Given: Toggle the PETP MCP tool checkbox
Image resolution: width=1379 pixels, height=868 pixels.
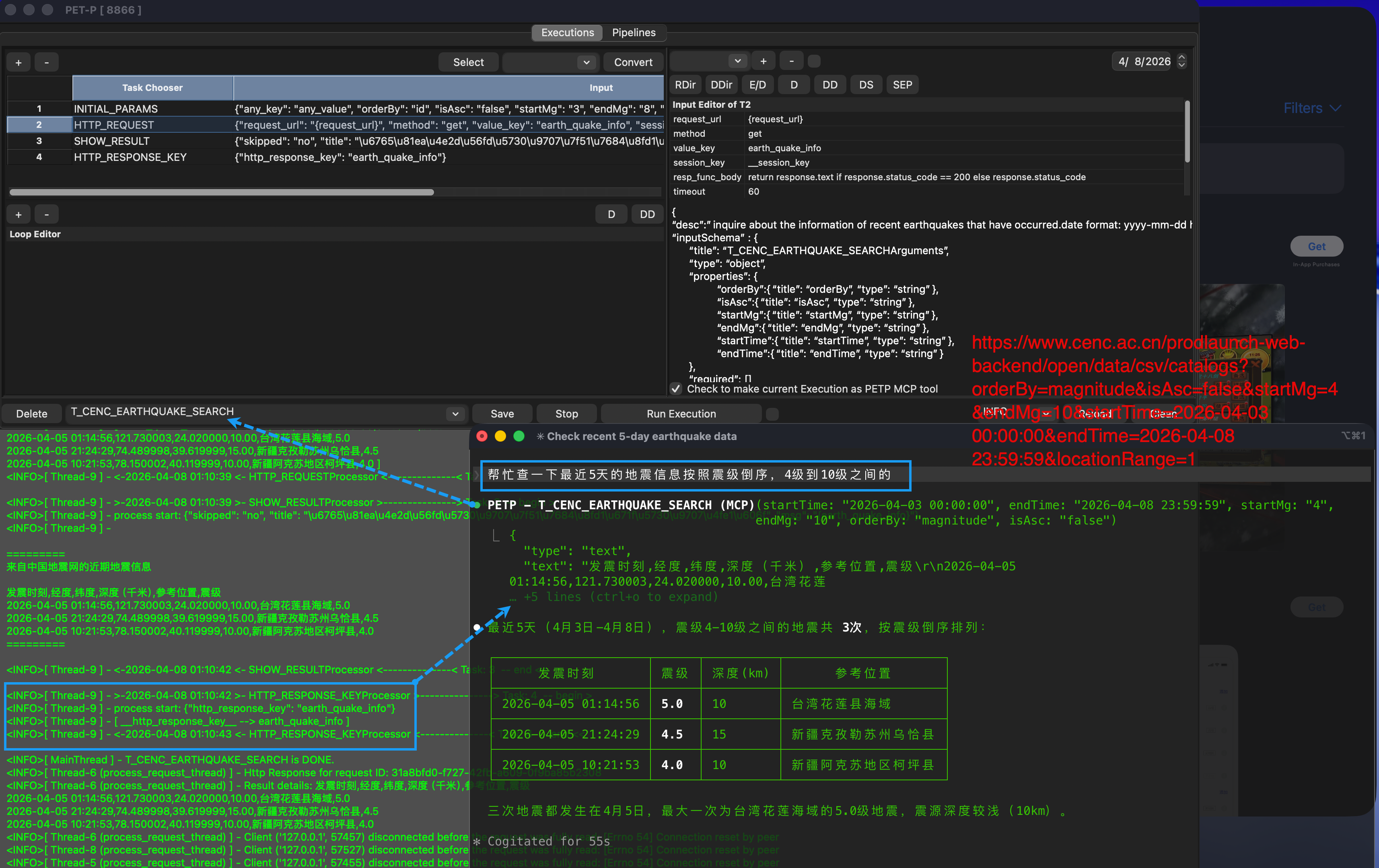Looking at the screenshot, I should [676, 389].
